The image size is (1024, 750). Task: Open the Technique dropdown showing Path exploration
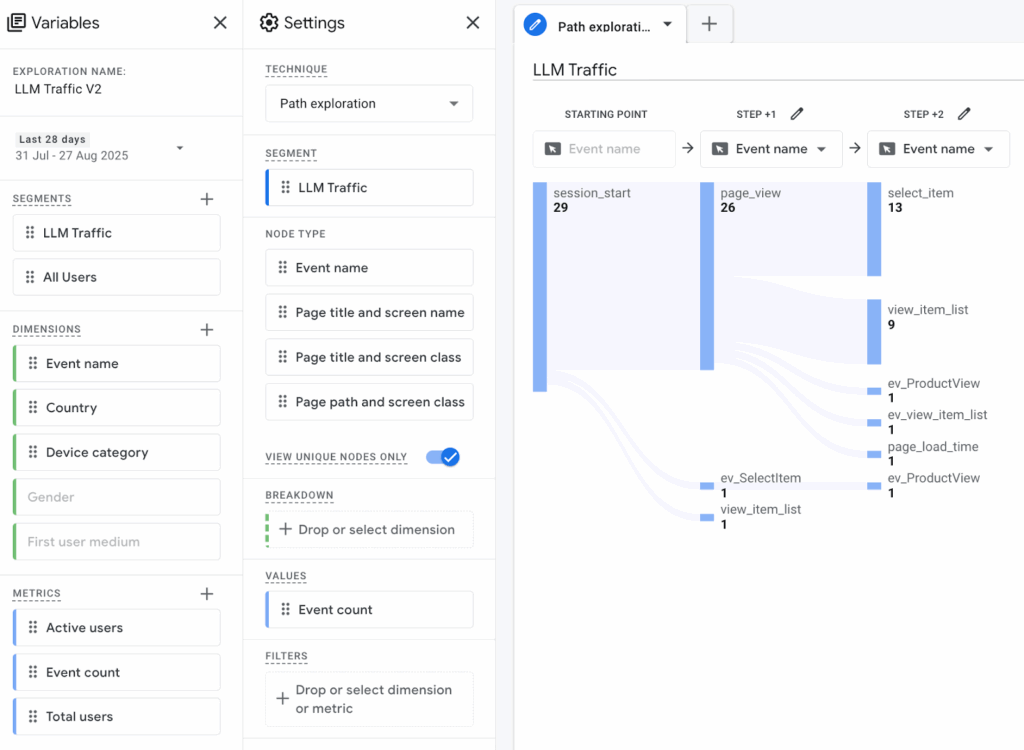pyautogui.click(x=369, y=103)
